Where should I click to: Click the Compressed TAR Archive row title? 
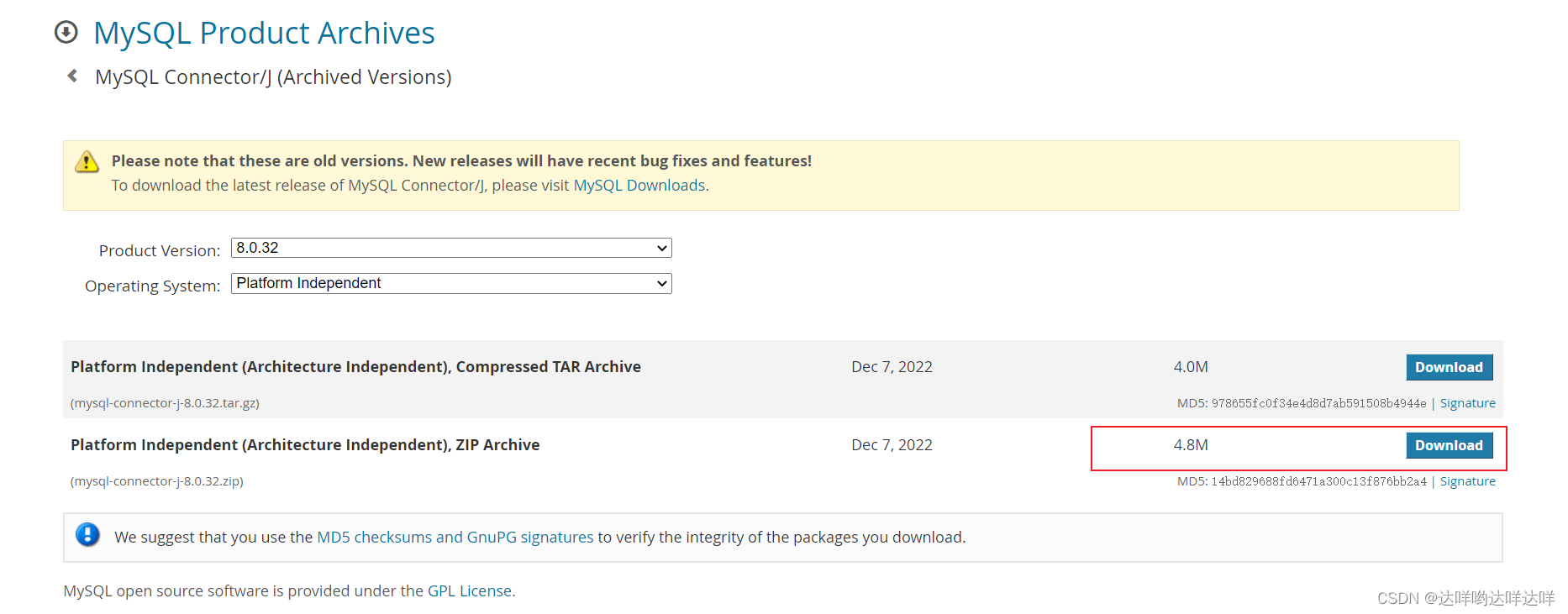pos(355,367)
